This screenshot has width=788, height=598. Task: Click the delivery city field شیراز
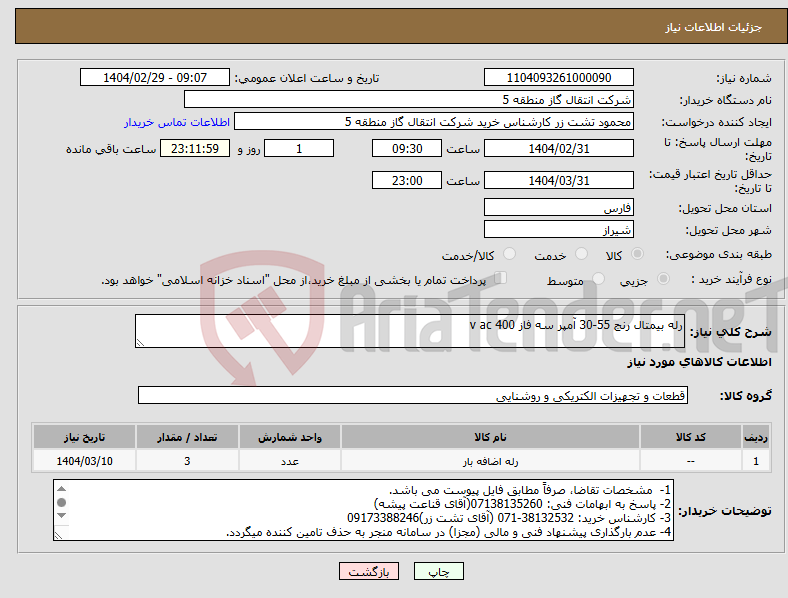558,230
